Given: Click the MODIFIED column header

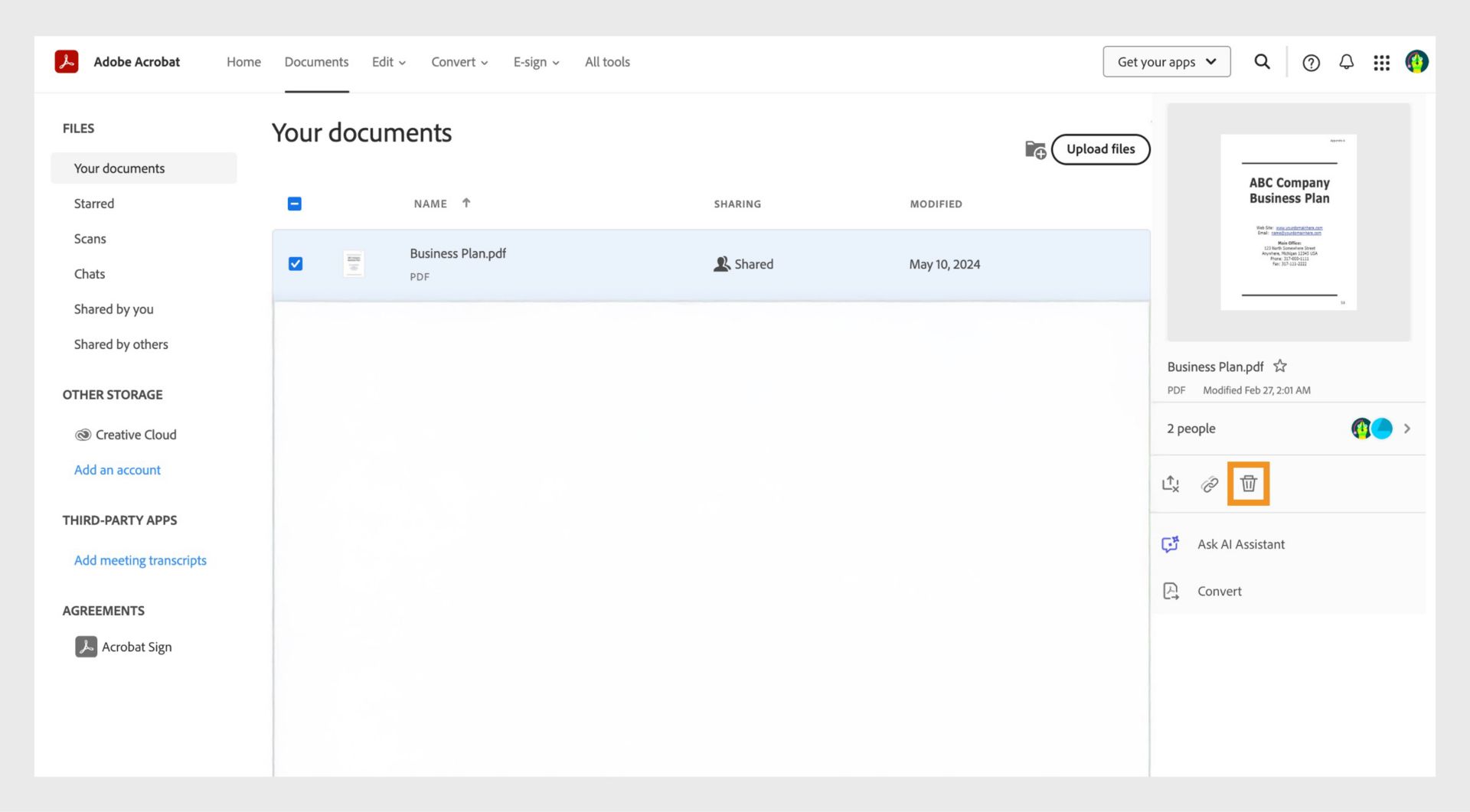Looking at the screenshot, I should click(x=936, y=204).
